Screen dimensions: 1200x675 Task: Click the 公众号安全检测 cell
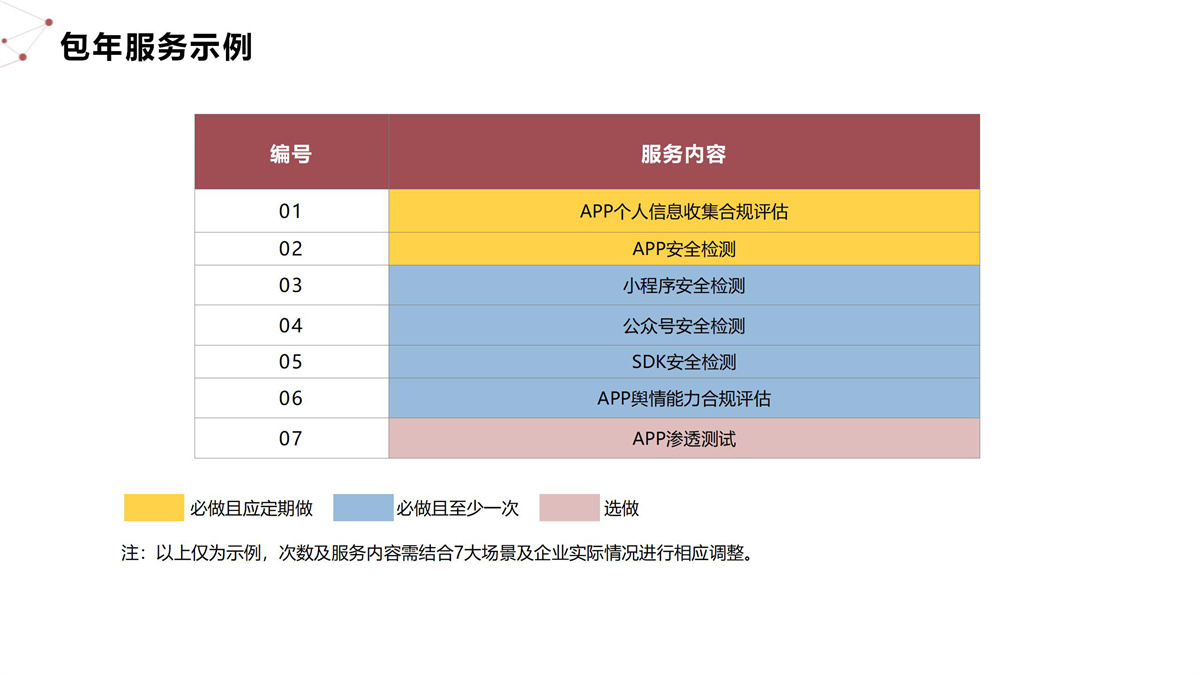(683, 326)
